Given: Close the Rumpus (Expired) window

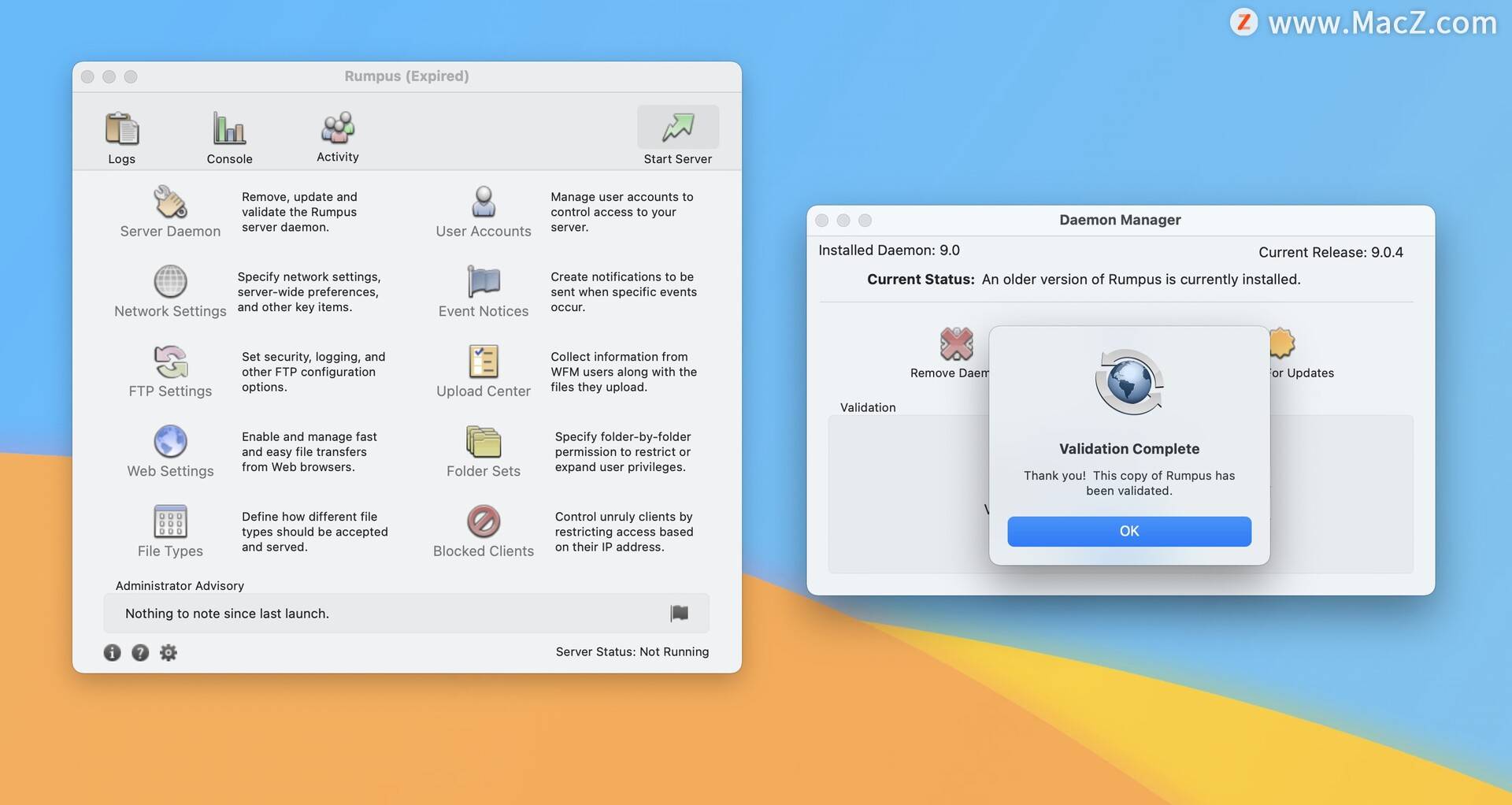Looking at the screenshot, I should (x=87, y=76).
